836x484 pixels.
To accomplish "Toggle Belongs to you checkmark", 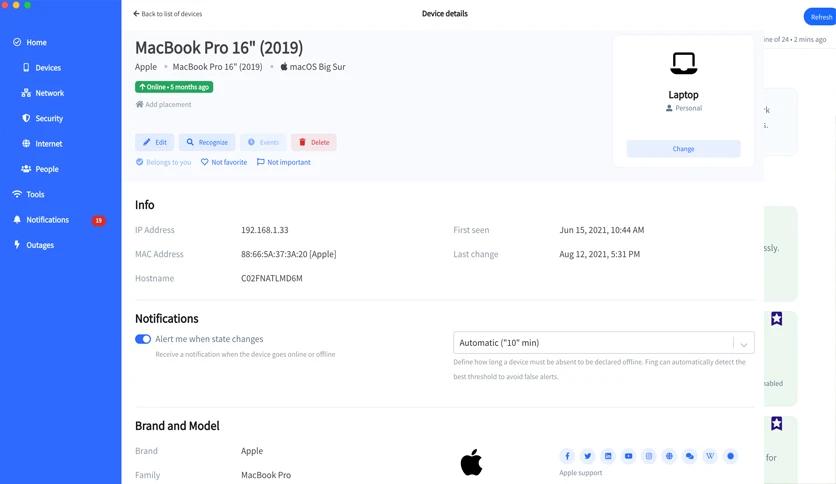I will click(163, 162).
